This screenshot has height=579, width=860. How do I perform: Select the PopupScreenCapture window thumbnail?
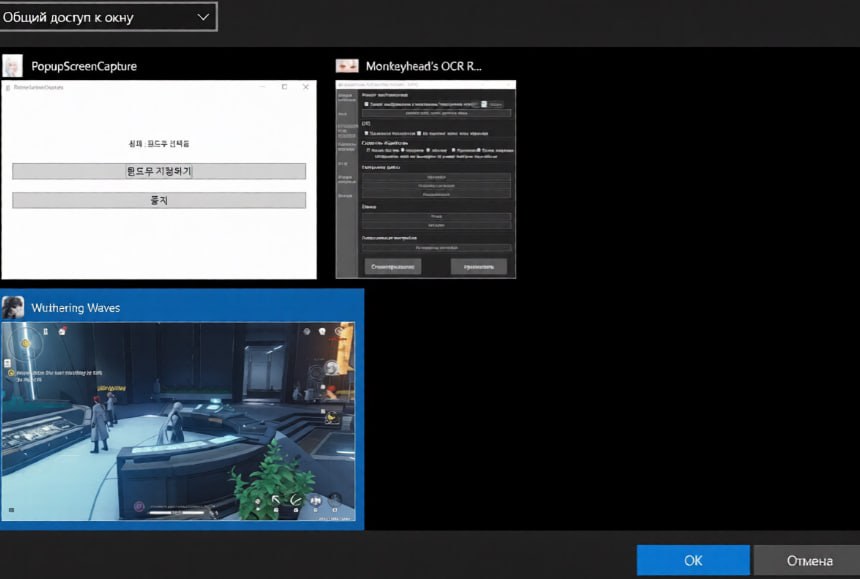coord(159,180)
